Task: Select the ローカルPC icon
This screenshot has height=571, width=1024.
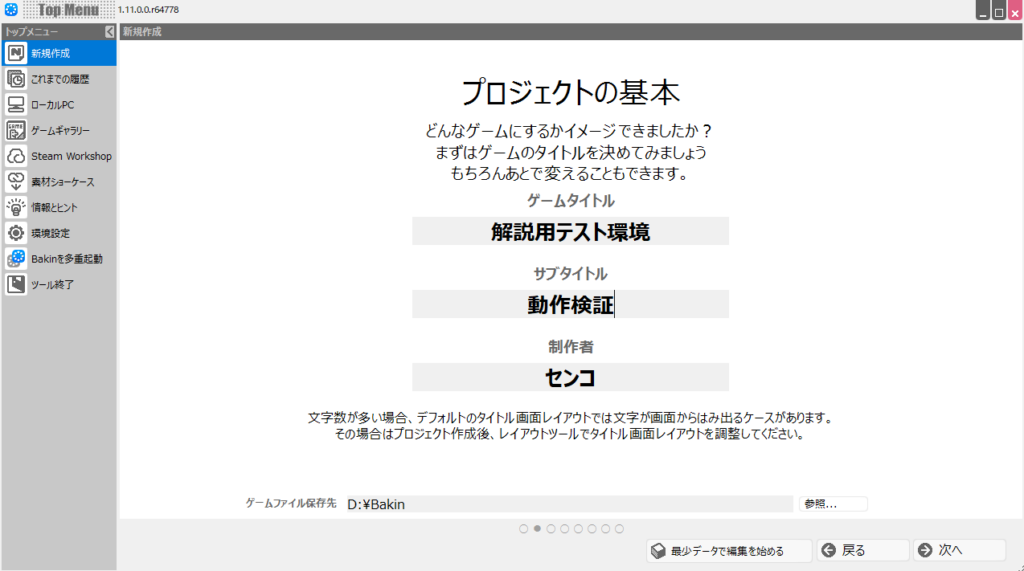Action: coord(16,105)
